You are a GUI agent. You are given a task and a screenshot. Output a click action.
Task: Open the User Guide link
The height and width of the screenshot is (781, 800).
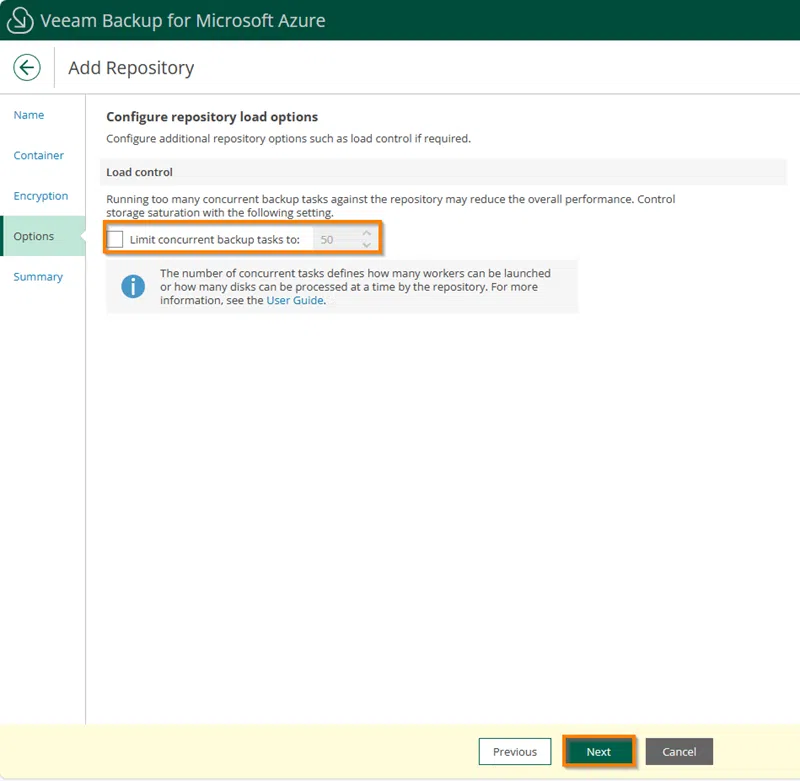294,300
